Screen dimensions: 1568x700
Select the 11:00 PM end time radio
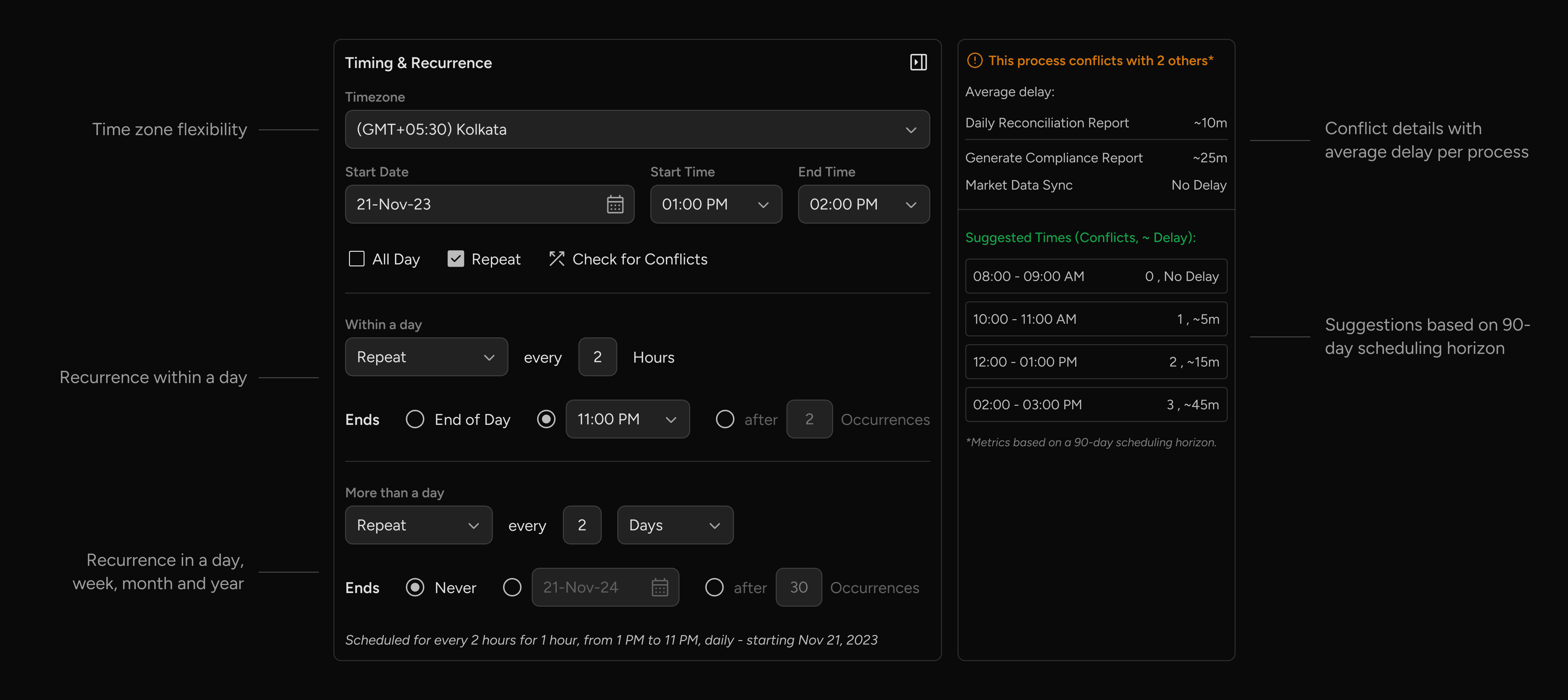click(546, 419)
